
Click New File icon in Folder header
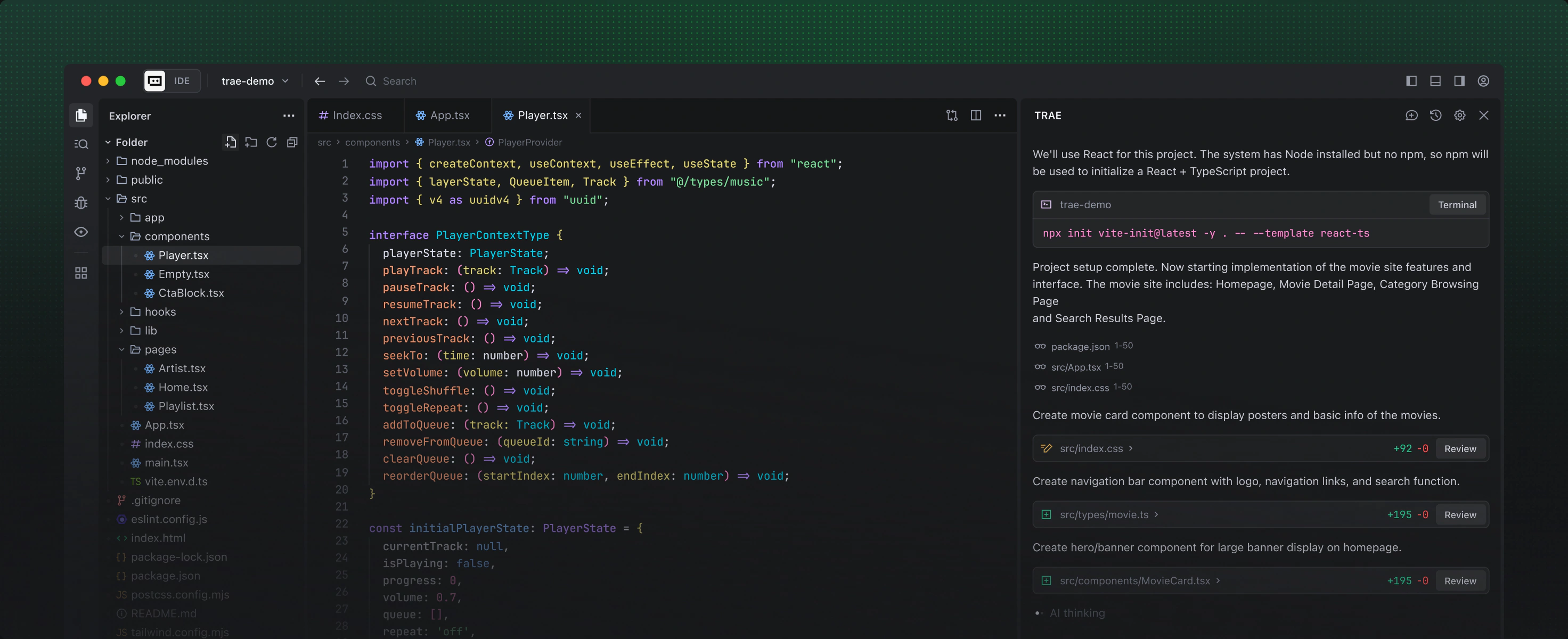pos(230,142)
